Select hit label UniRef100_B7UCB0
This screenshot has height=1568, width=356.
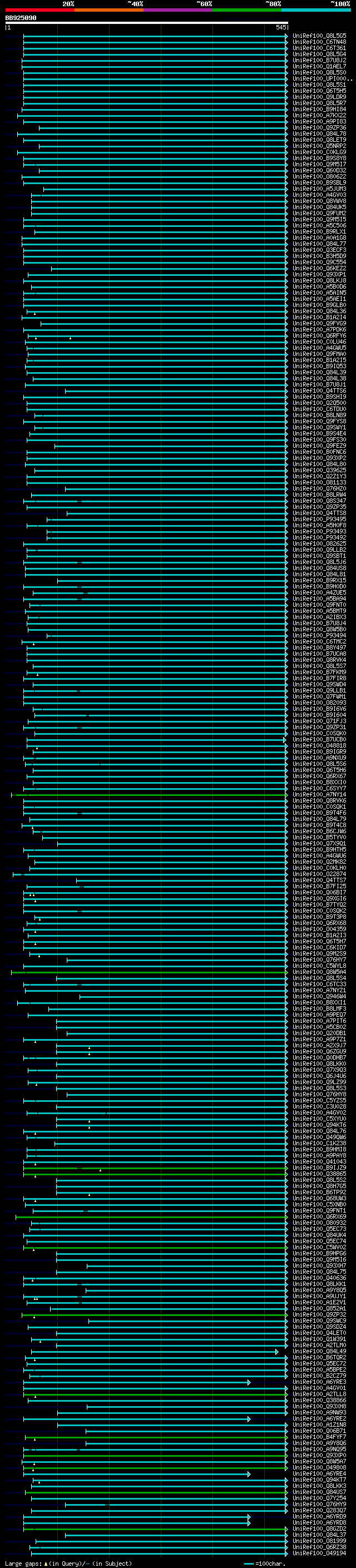[319, 740]
